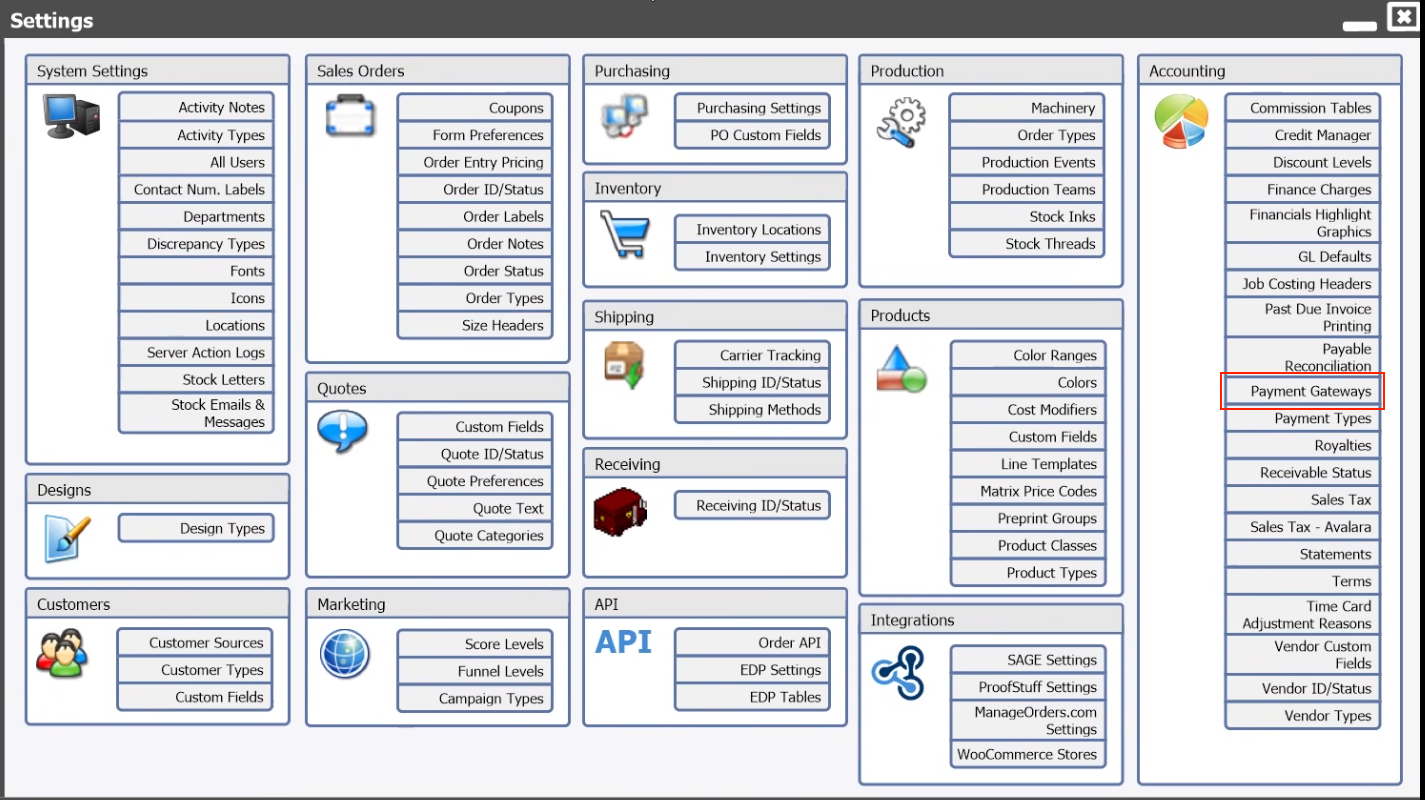1425x800 pixels.
Task: Click the Marketing globe icon
Action: click(345, 655)
